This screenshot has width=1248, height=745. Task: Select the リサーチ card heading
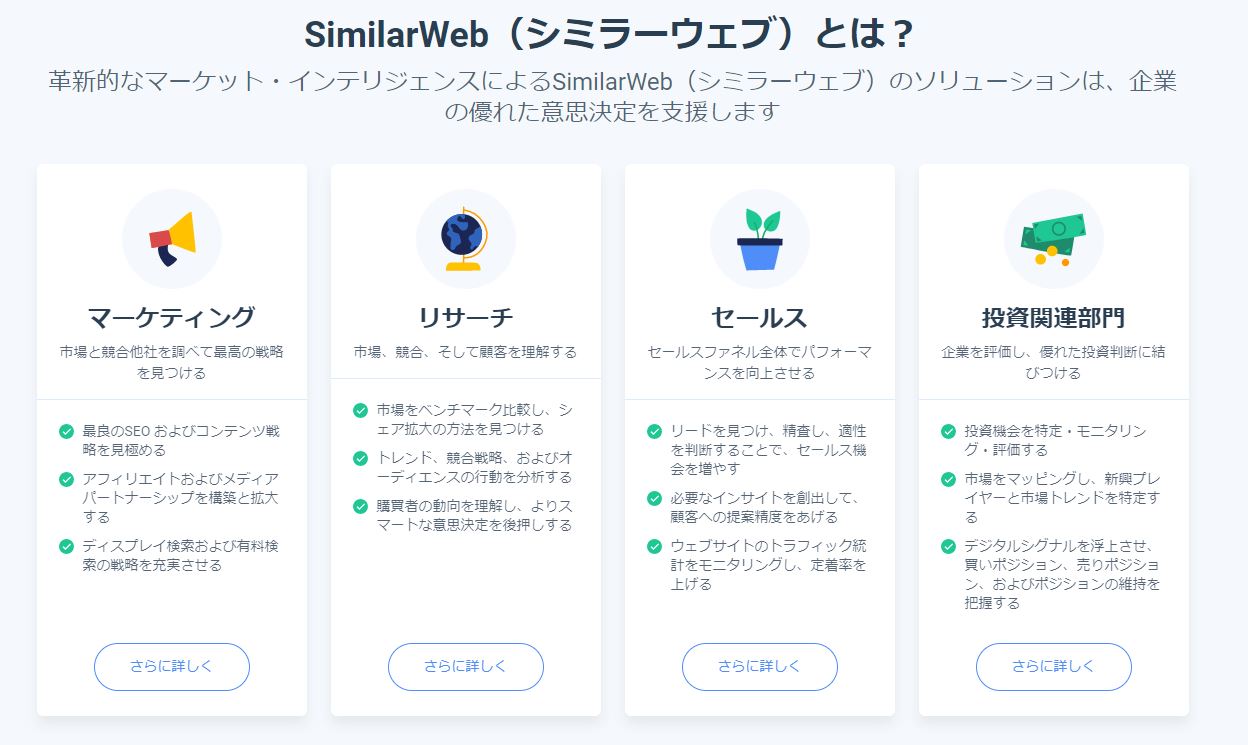coord(465,318)
